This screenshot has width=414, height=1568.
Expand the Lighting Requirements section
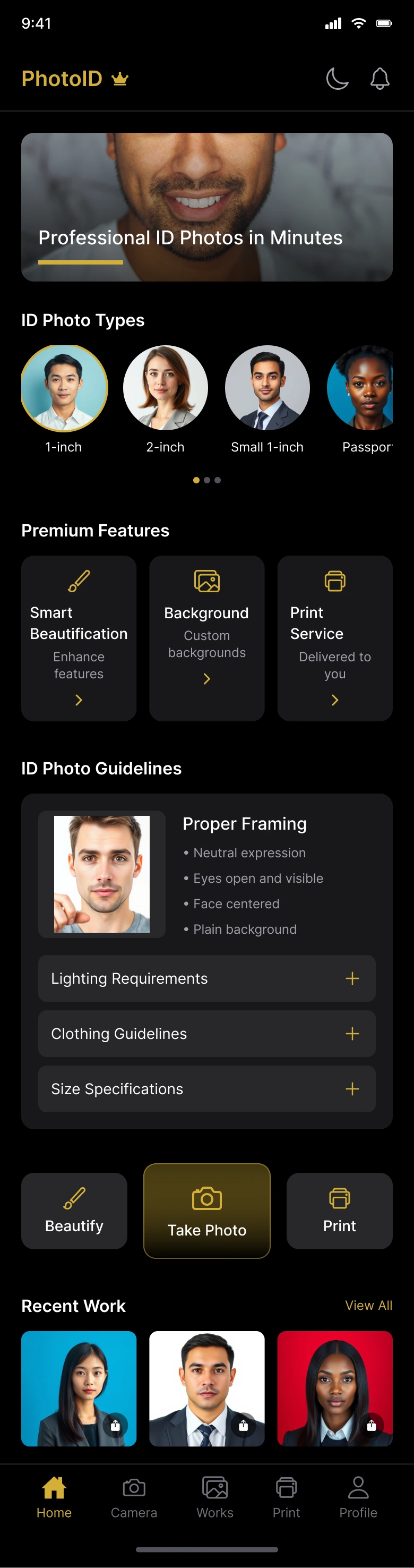pyautogui.click(x=206, y=978)
